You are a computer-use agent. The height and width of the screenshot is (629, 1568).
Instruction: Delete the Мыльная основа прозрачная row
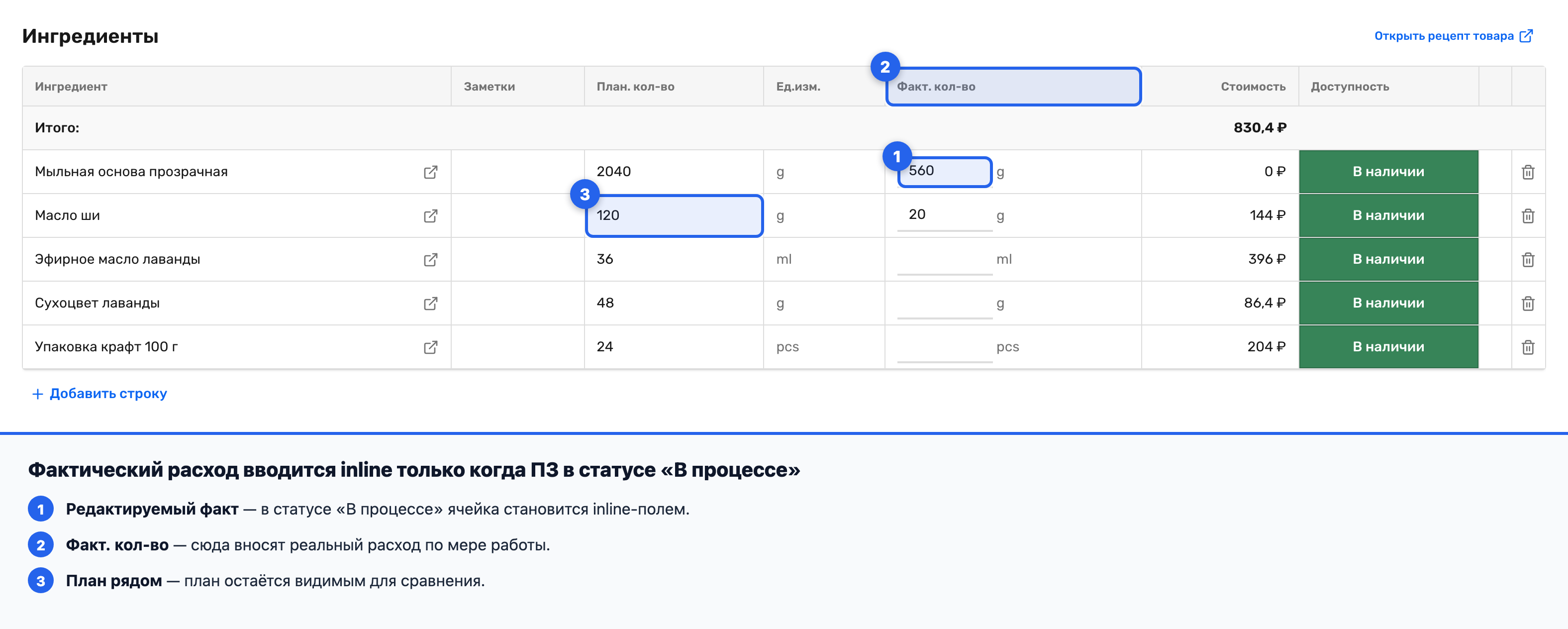(x=1528, y=172)
